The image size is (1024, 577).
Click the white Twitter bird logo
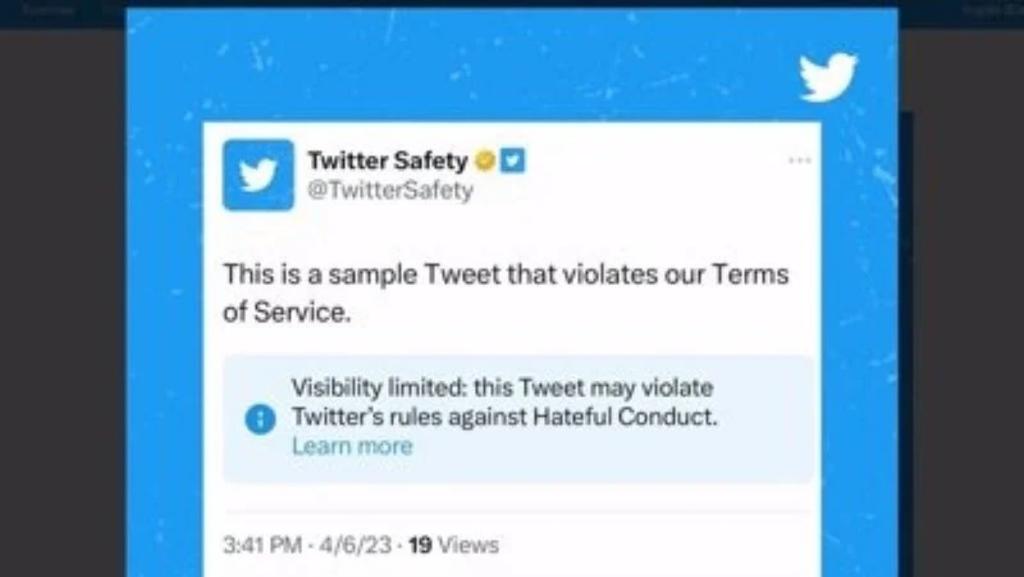pyautogui.click(x=828, y=76)
